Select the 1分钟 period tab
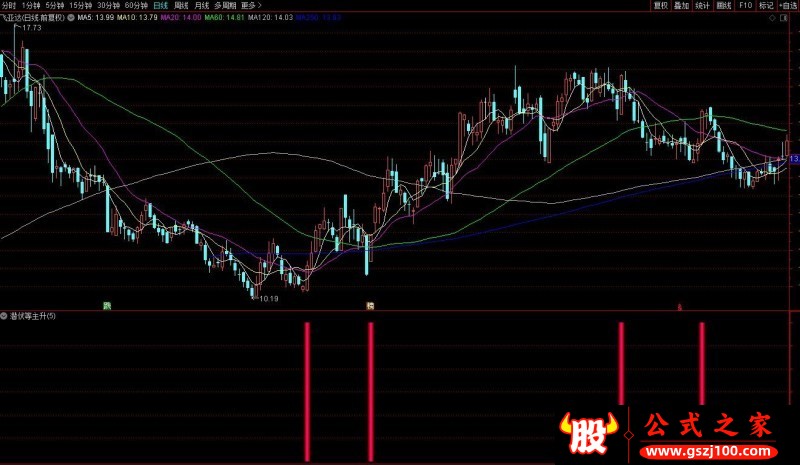The width and height of the screenshot is (800, 465). [31, 6]
